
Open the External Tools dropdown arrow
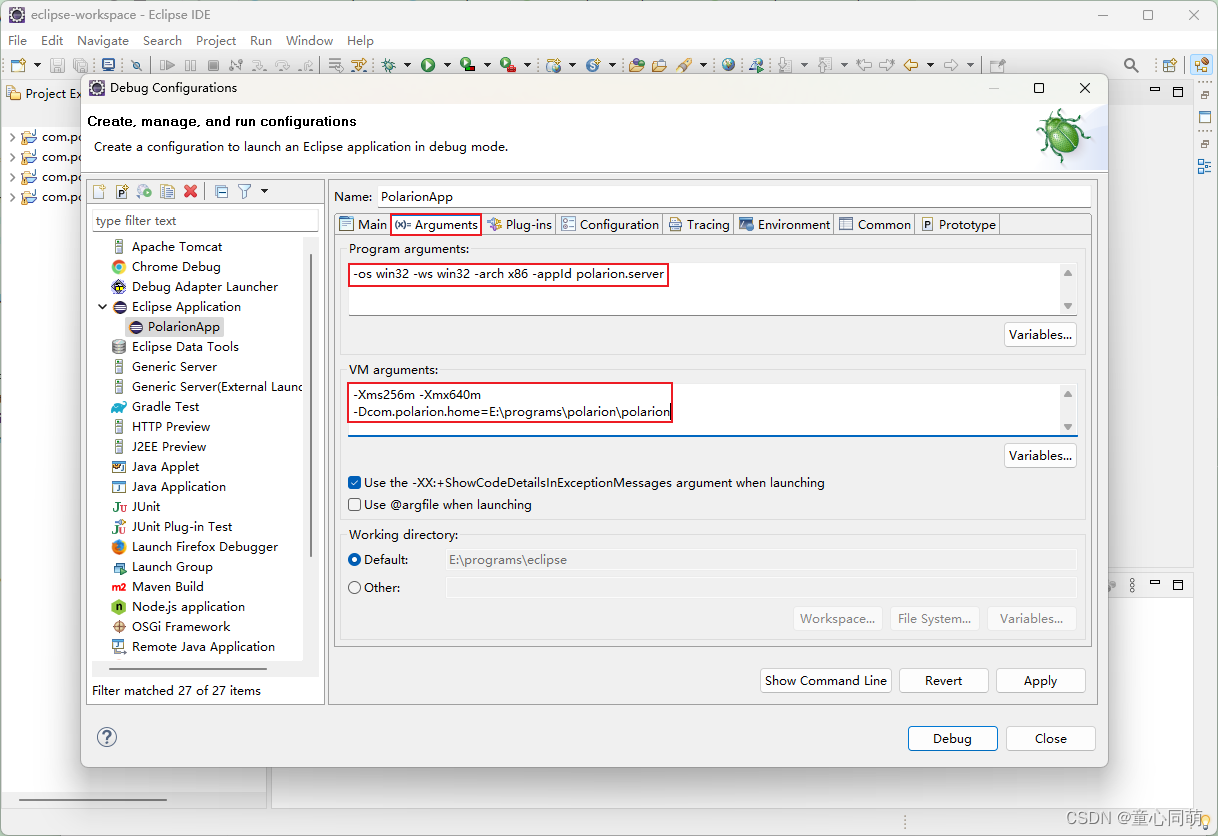526,65
